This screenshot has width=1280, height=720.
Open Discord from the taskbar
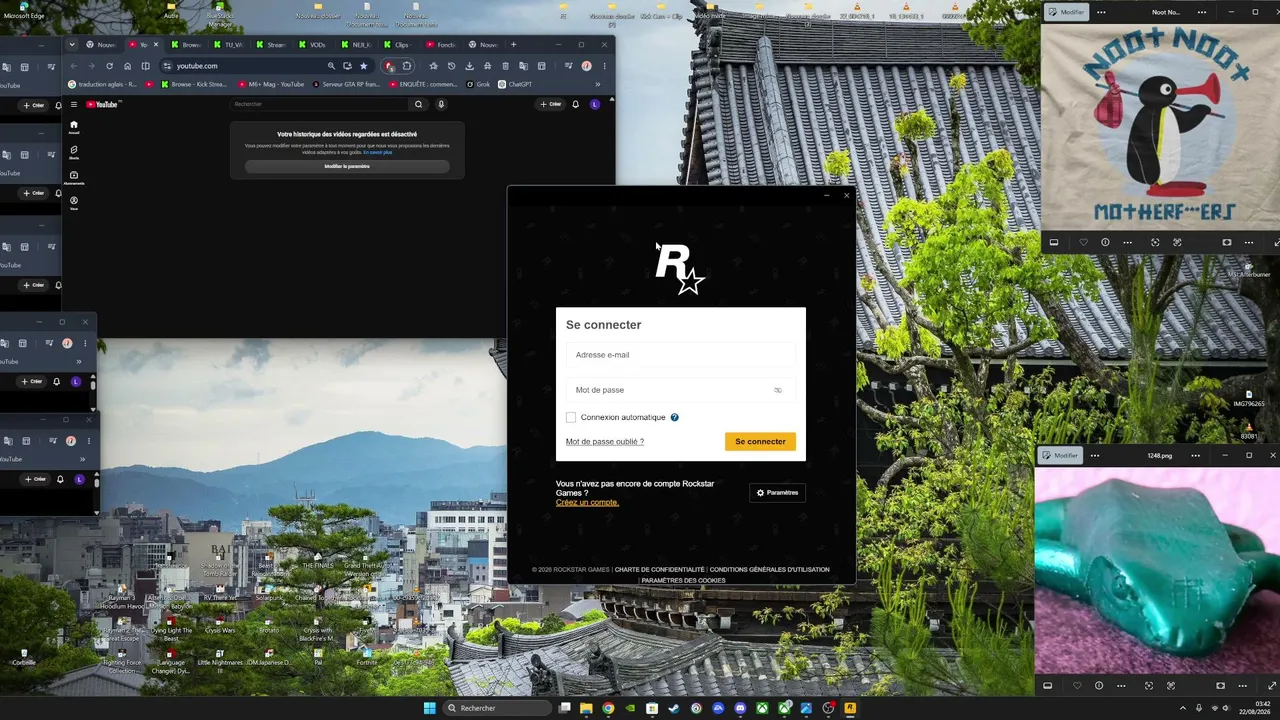740,708
